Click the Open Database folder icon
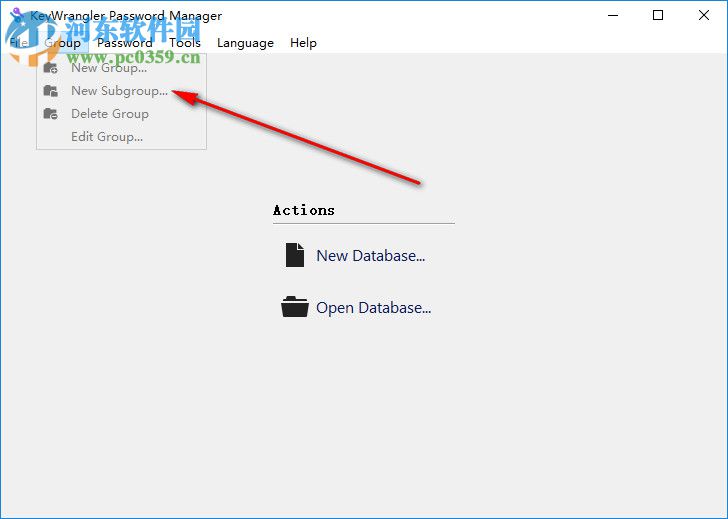 pyautogui.click(x=295, y=307)
